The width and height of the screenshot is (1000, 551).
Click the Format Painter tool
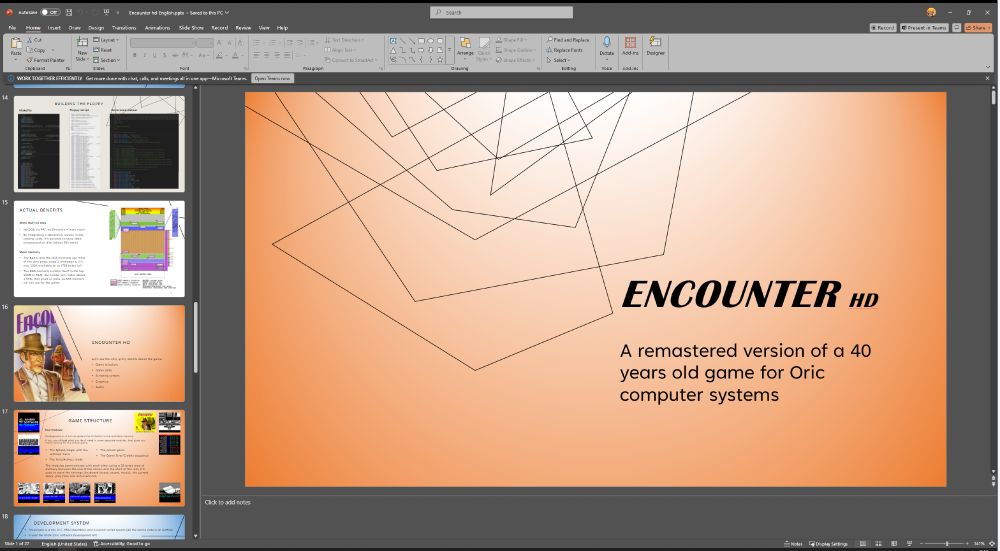(x=45, y=60)
